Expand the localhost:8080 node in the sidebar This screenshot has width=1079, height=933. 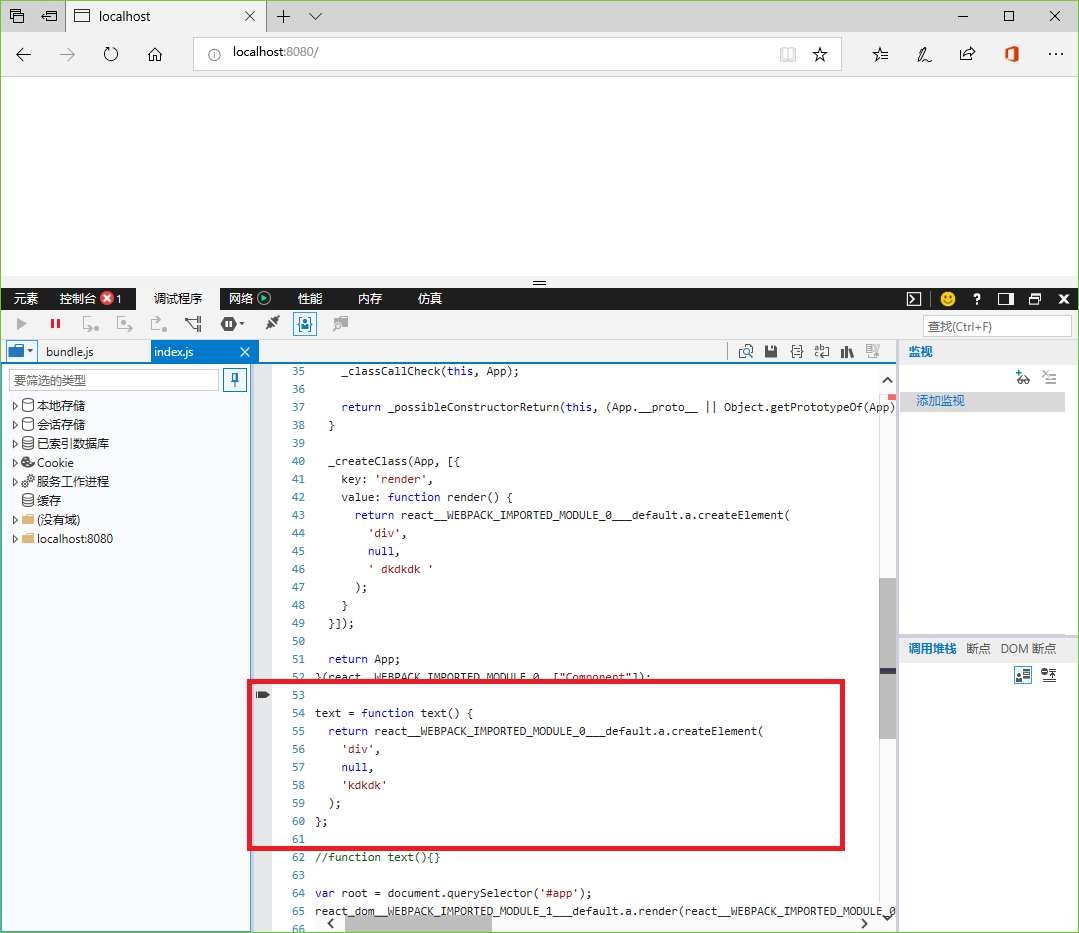(14, 538)
